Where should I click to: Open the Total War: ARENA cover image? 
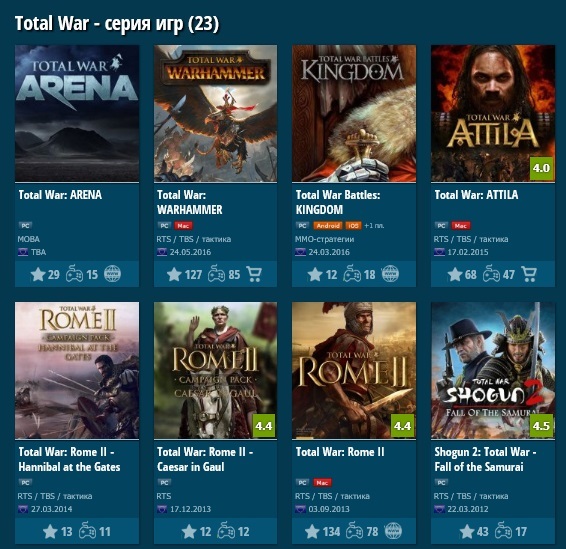pyautogui.click(x=77, y=113)
